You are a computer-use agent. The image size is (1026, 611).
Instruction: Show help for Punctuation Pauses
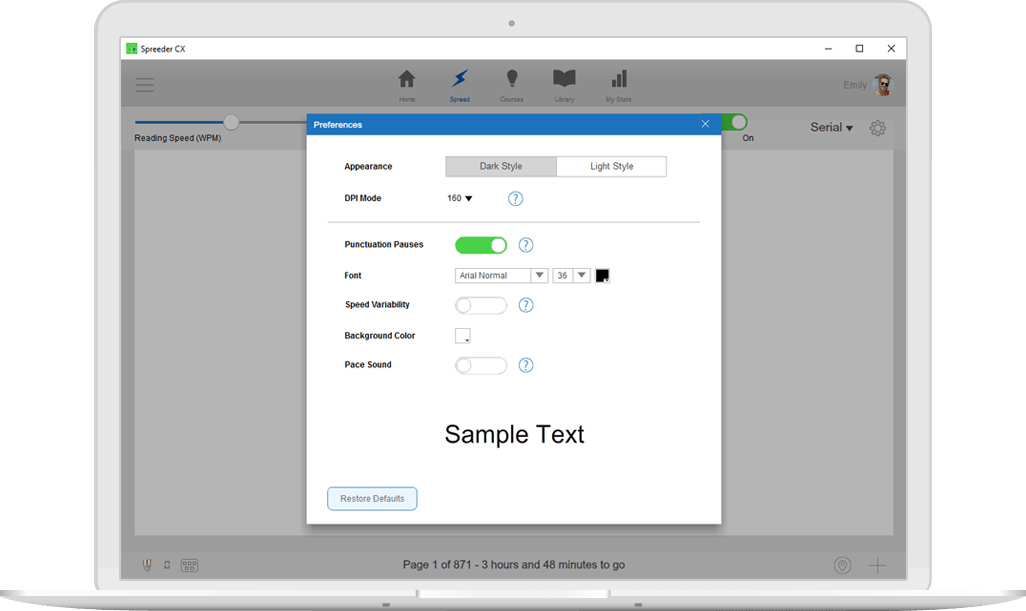526,245
